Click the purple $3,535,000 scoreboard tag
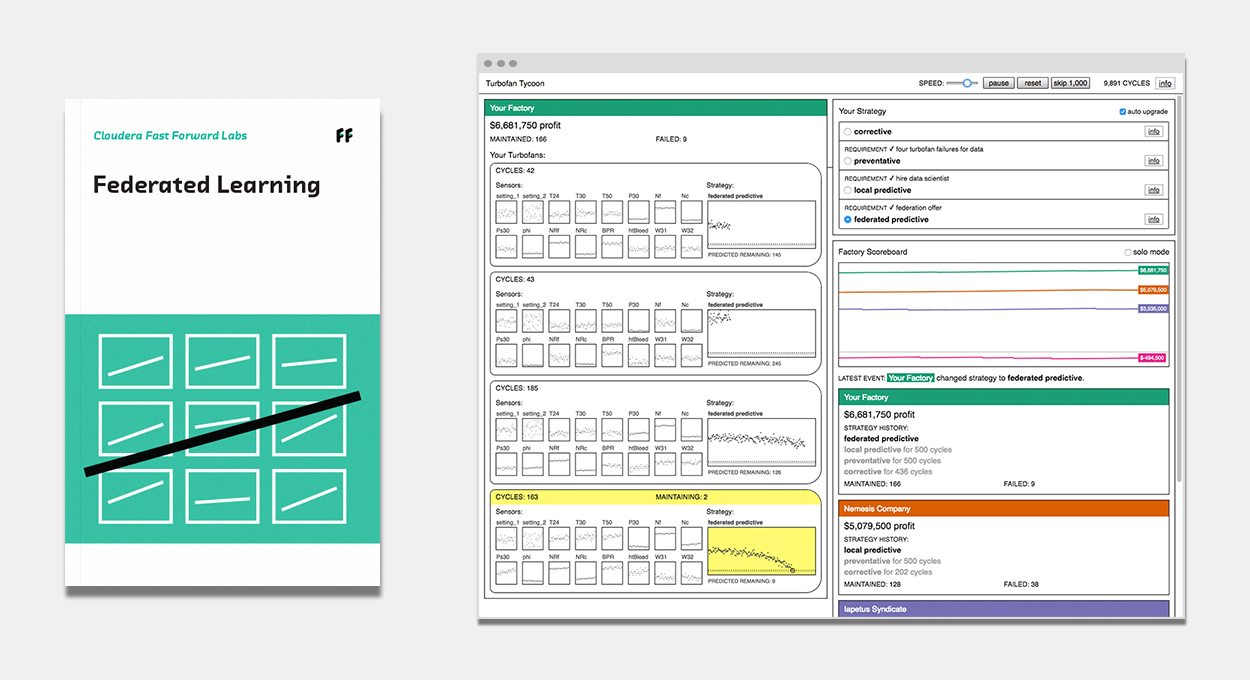This screenshot has height=680, width=1250. click(1153, 309)
